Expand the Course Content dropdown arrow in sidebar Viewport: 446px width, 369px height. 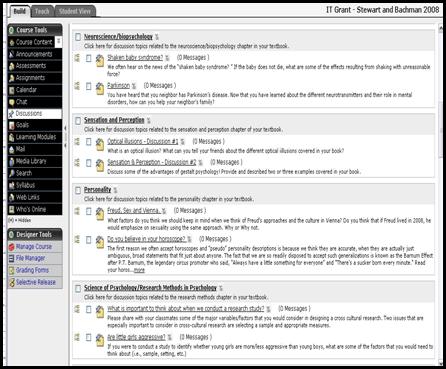point(59,41)
